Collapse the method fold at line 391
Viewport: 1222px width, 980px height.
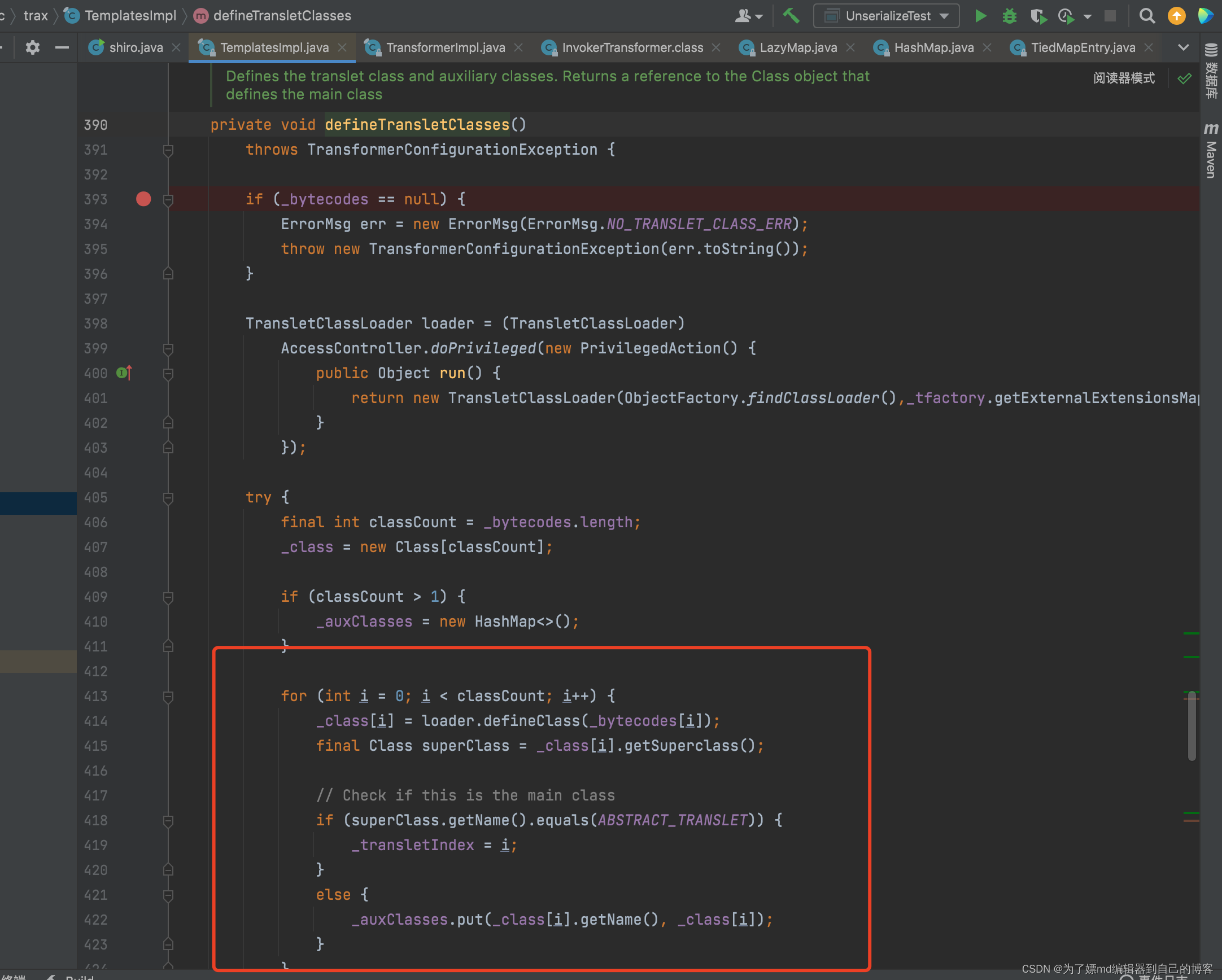(x=168, y=150)
